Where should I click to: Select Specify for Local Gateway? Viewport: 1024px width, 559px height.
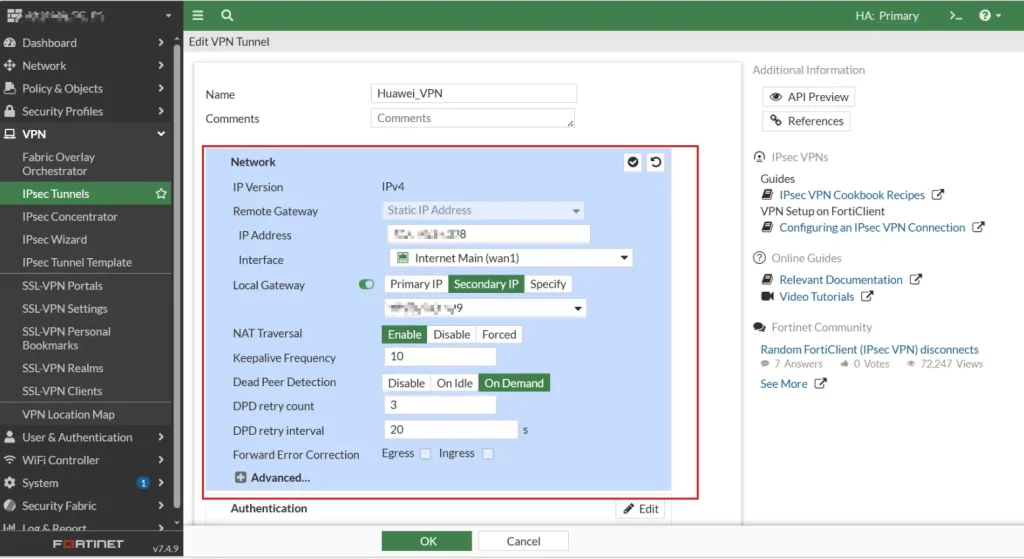pos(548,284)
